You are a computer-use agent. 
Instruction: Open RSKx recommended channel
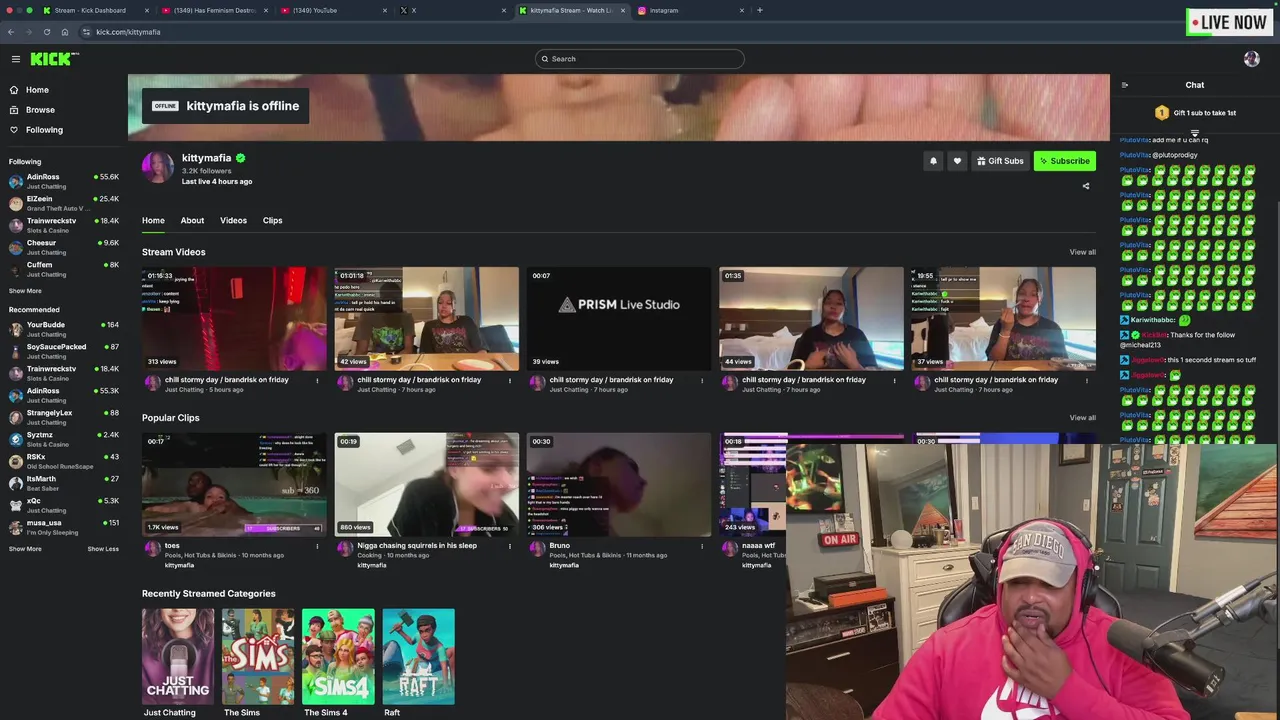[x=63, y=461]
